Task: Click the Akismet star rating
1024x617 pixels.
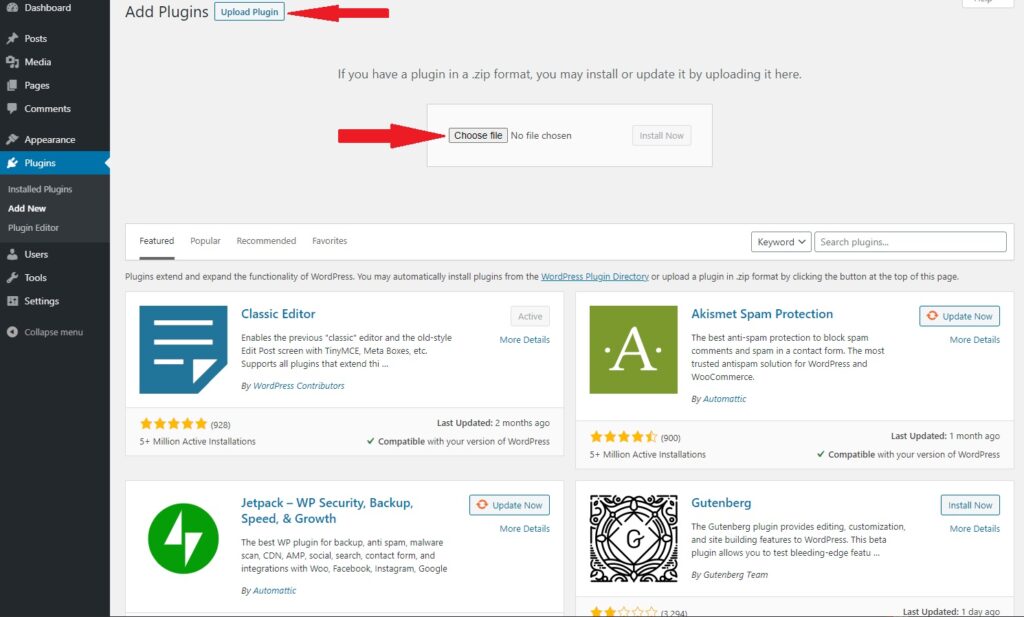Action: [623, 437]
